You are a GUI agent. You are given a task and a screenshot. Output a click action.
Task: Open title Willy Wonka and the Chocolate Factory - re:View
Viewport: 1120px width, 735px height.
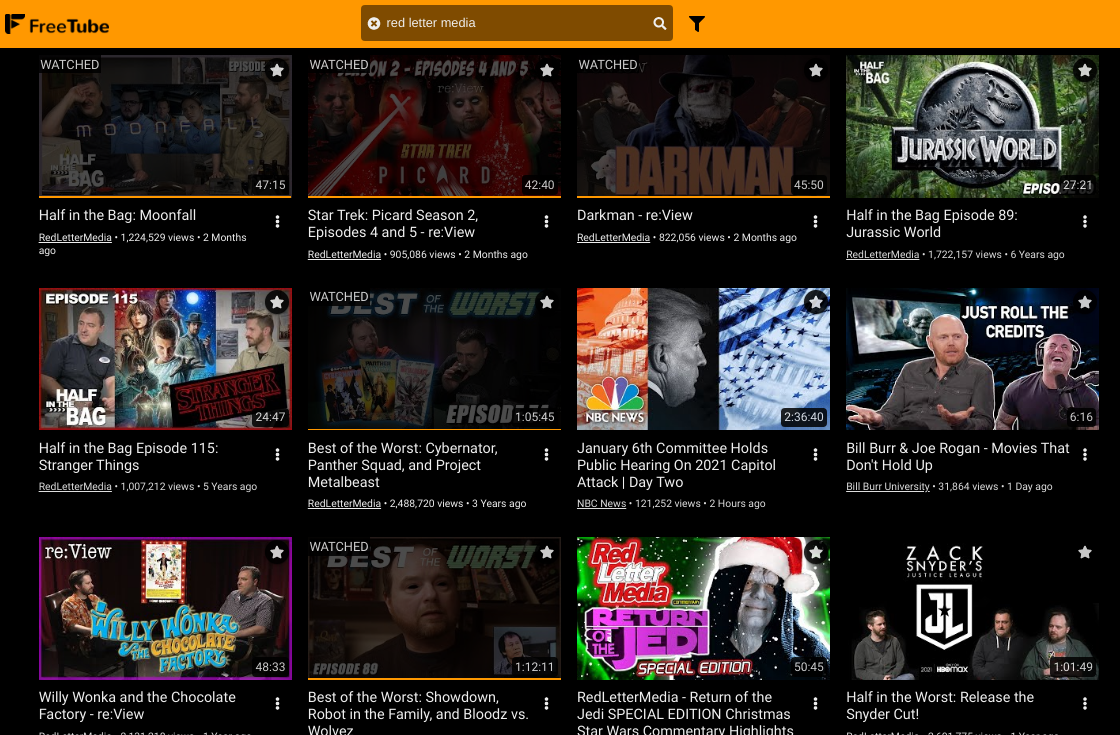tap(137, 706)
